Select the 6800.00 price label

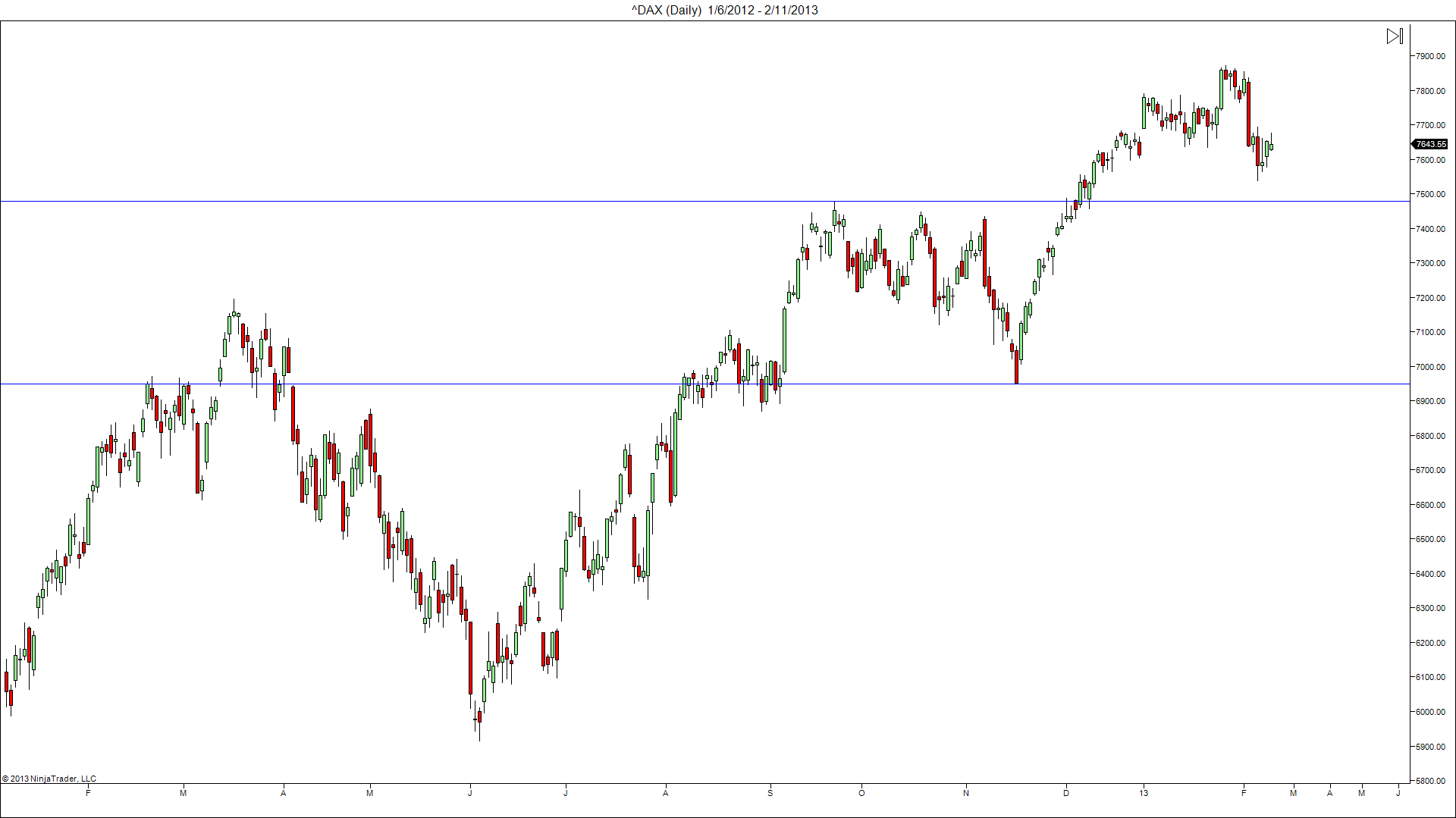(1430, 436)
